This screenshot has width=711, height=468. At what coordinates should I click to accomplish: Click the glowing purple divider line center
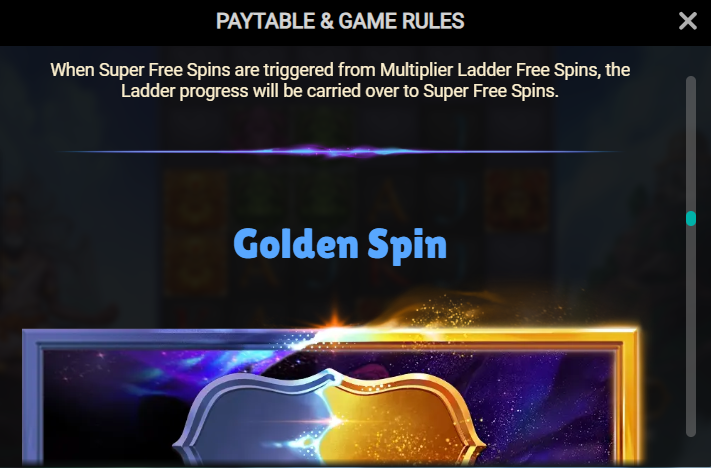(340, 151)
